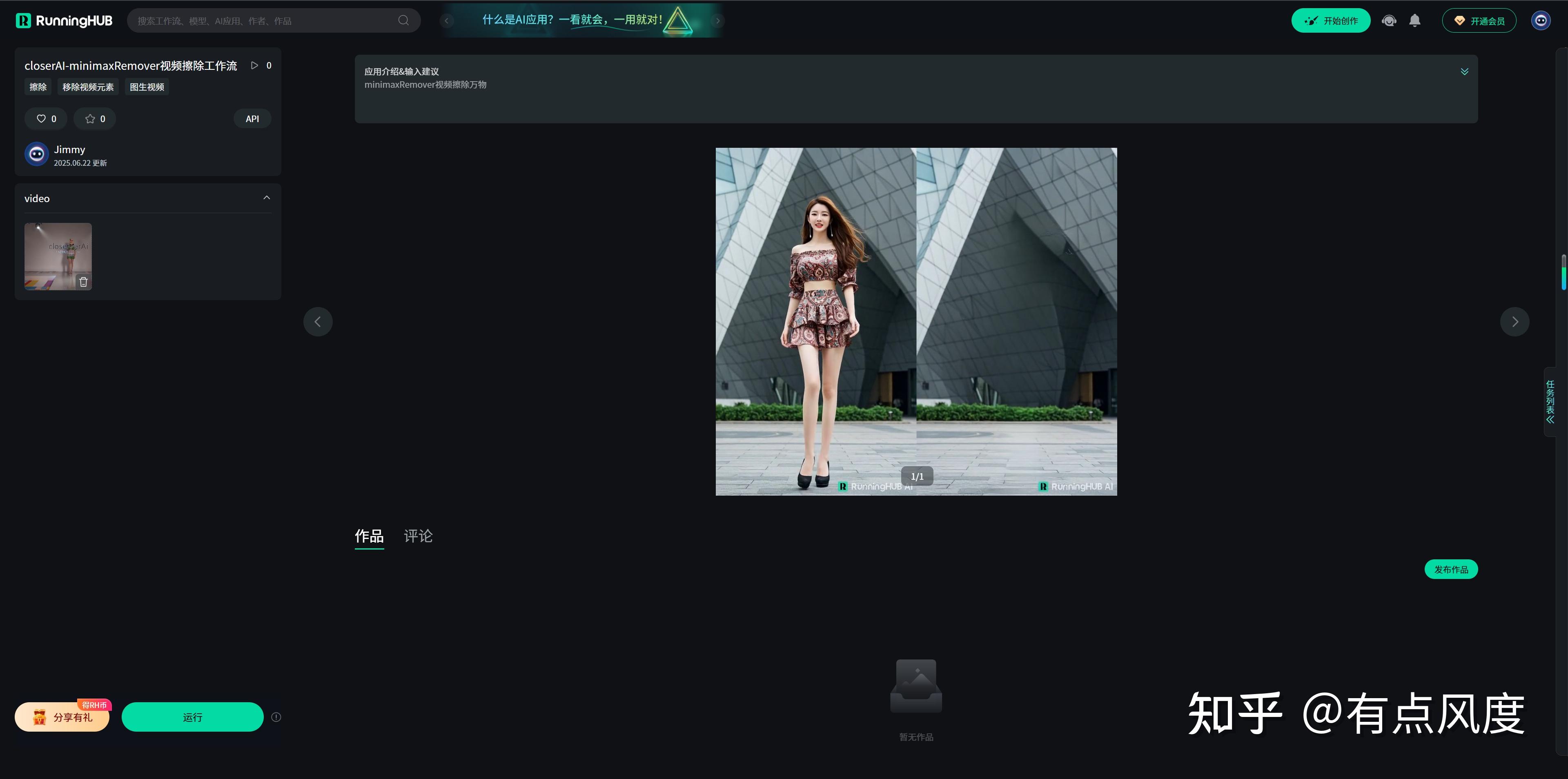Image resolution: width=1568 pixels, height=779 pixels.
Task: Open the notification bell
Action: point(1414,20)
